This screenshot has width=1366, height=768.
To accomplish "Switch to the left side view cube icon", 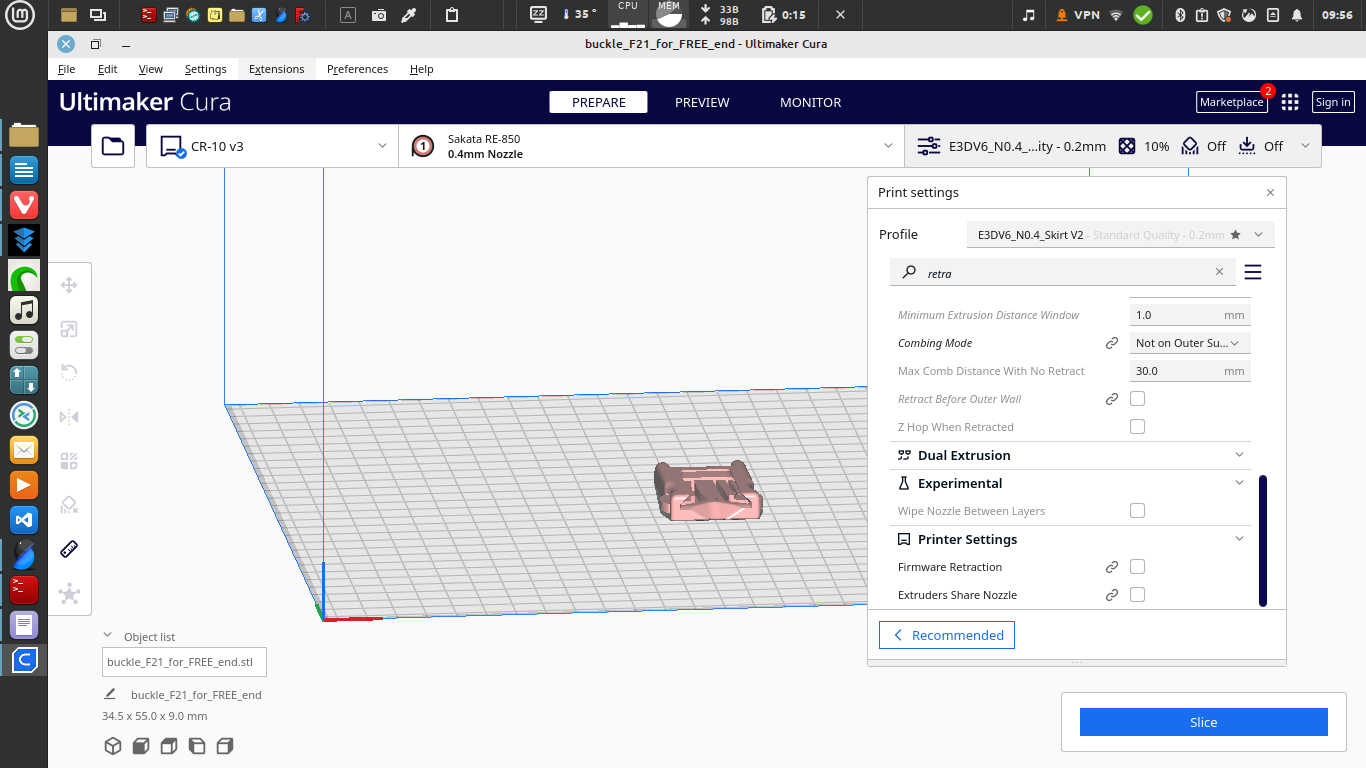I will [197, 746].
